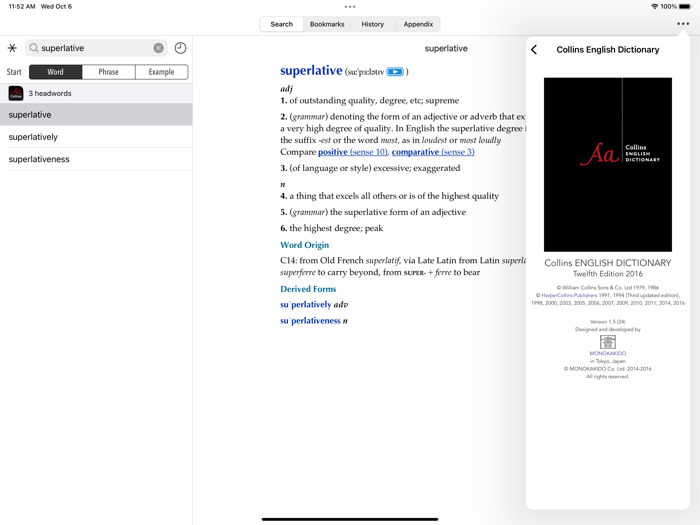This screenshot has width=700, height=525.
Task: Tap the time in the status bar
Action: (22, 7)
